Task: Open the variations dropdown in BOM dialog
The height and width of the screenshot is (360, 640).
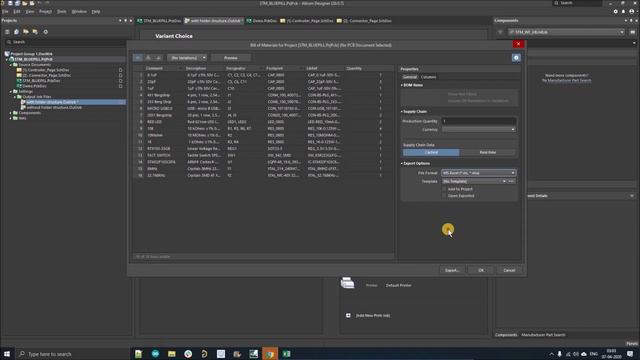Action: tap(187, 58)
